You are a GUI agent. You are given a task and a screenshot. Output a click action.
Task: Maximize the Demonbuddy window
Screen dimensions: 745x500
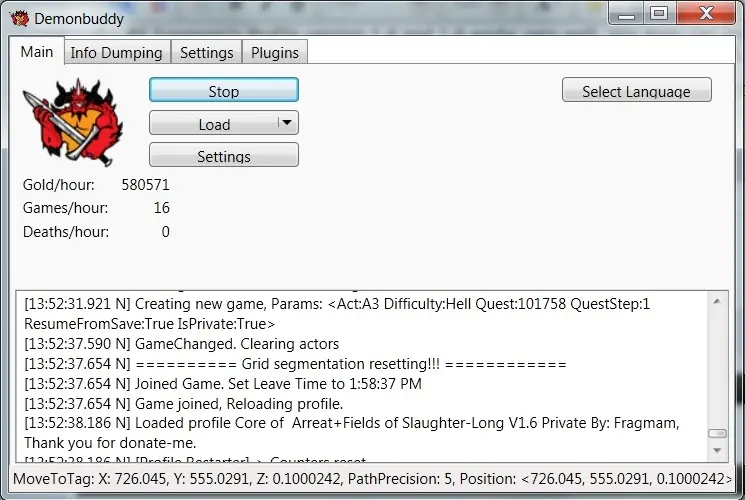pyautogui.click(x=657, y=13)
